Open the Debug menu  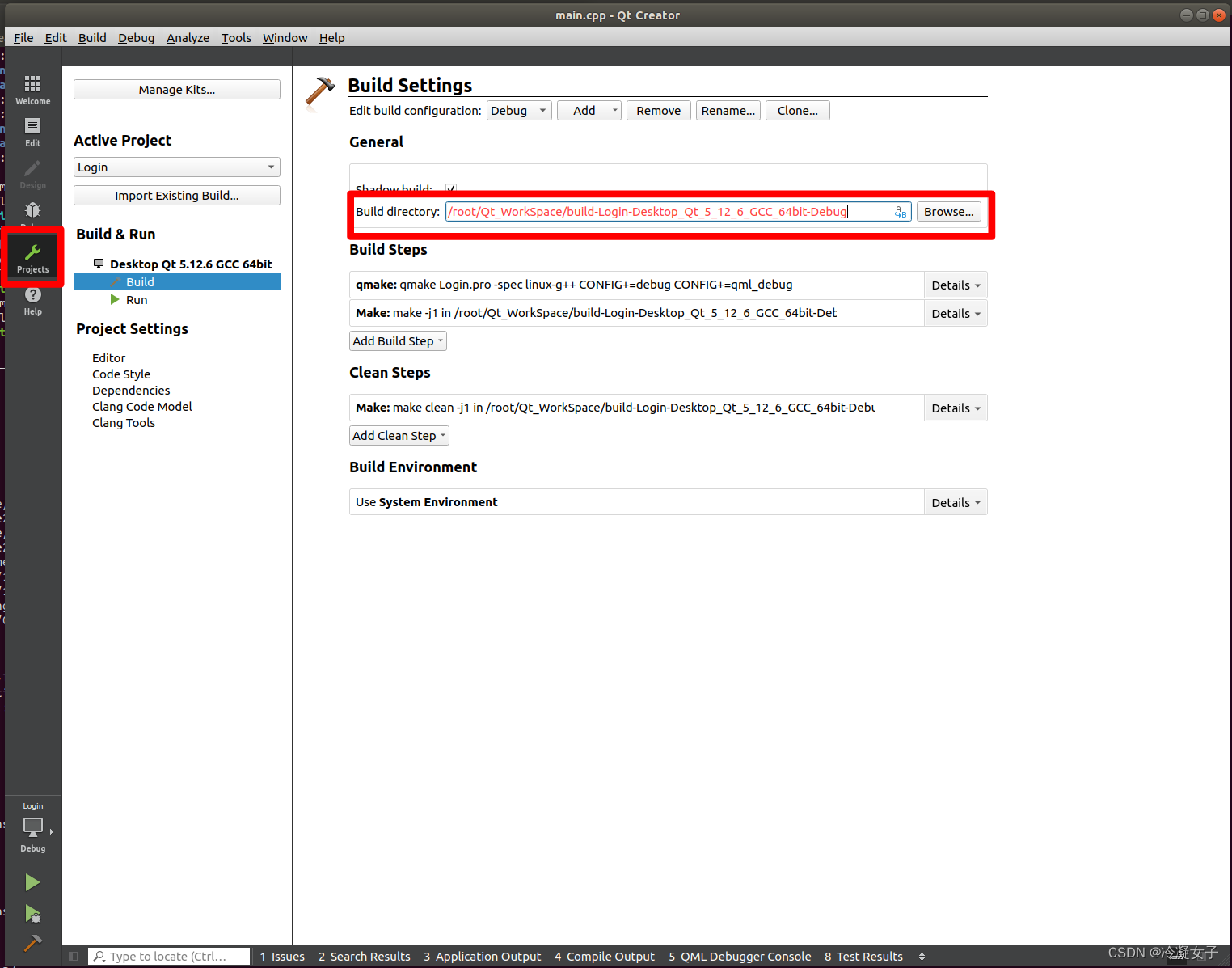[136, 38]
